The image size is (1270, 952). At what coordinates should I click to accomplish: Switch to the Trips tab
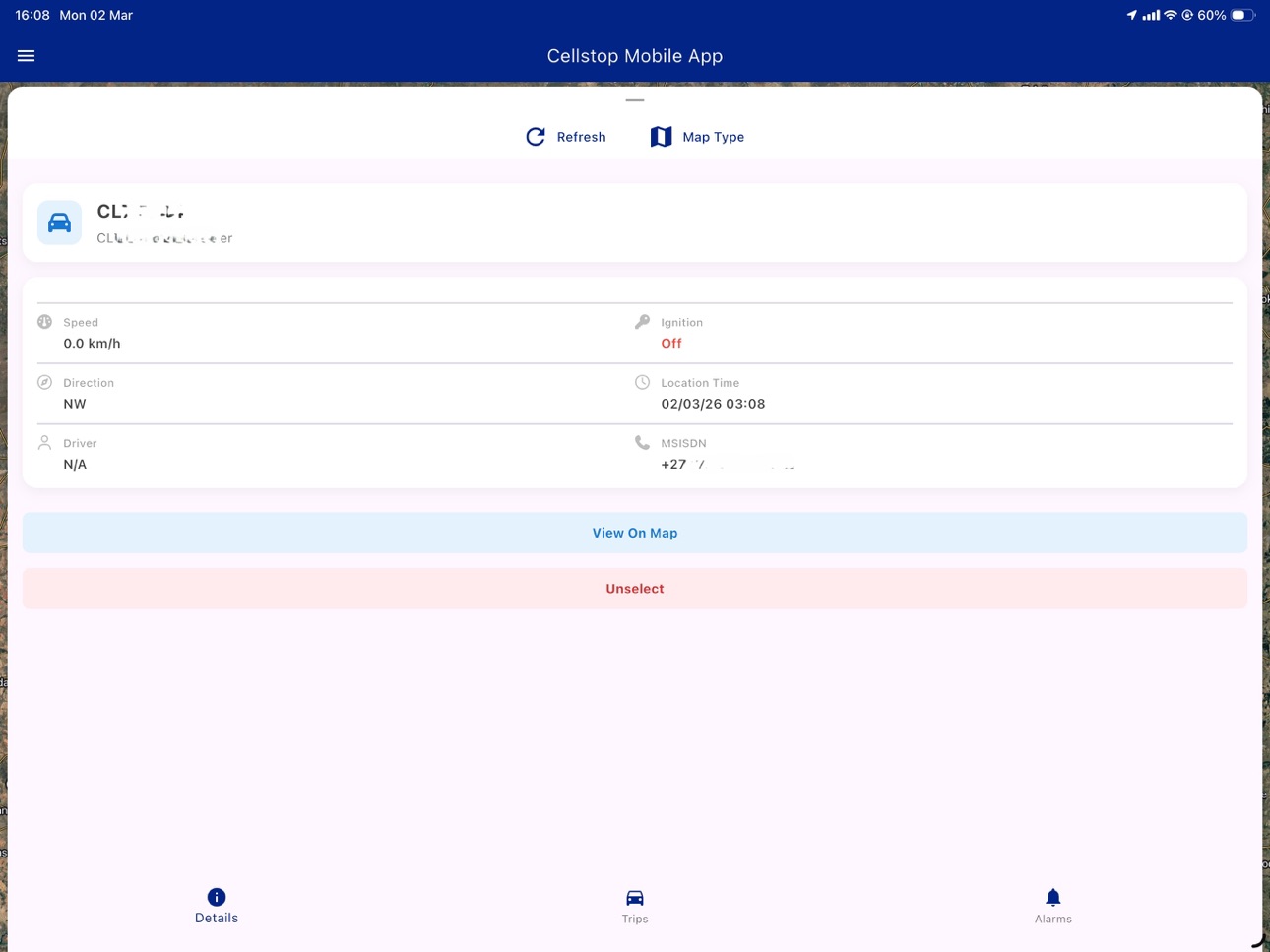coord(635,906)
